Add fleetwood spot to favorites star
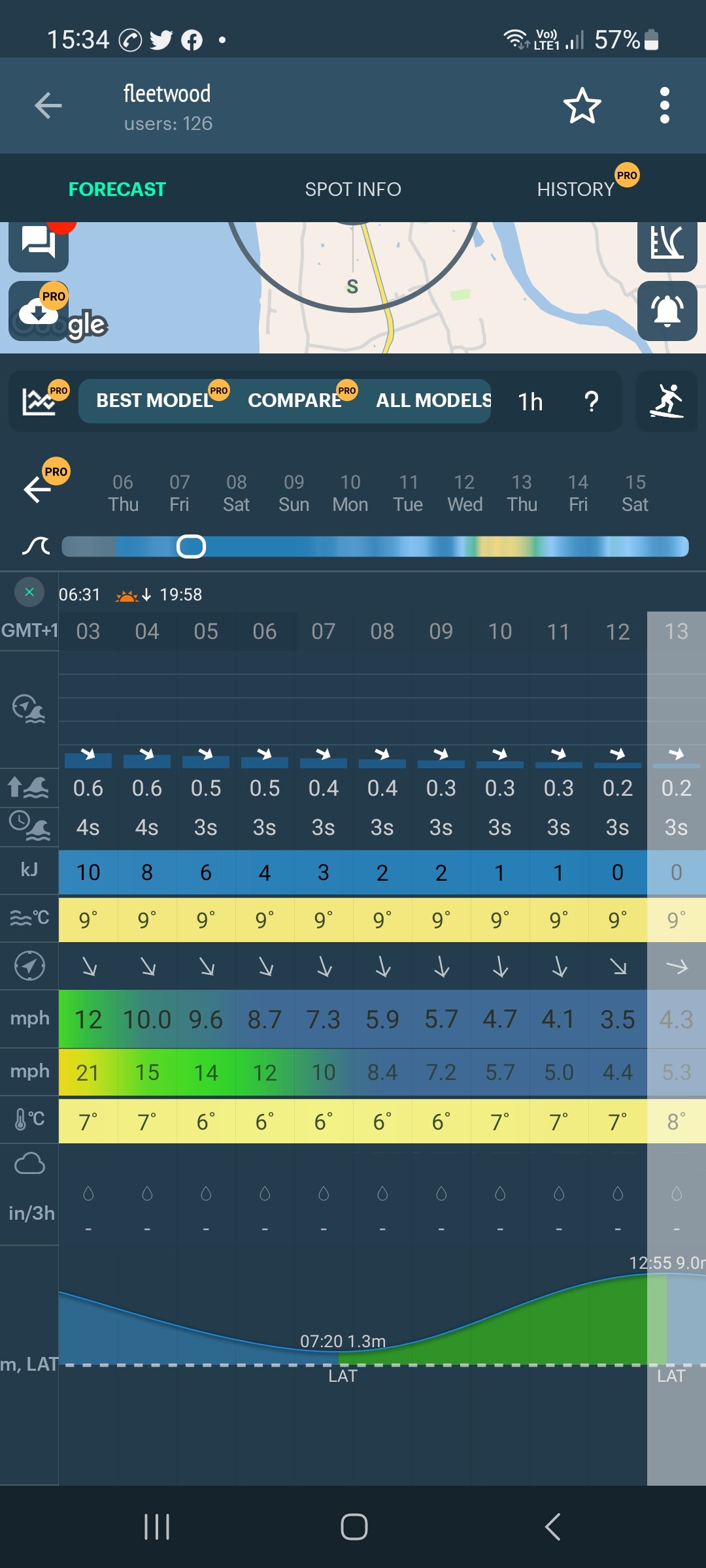706x1568 pixels. click(582, 106)
